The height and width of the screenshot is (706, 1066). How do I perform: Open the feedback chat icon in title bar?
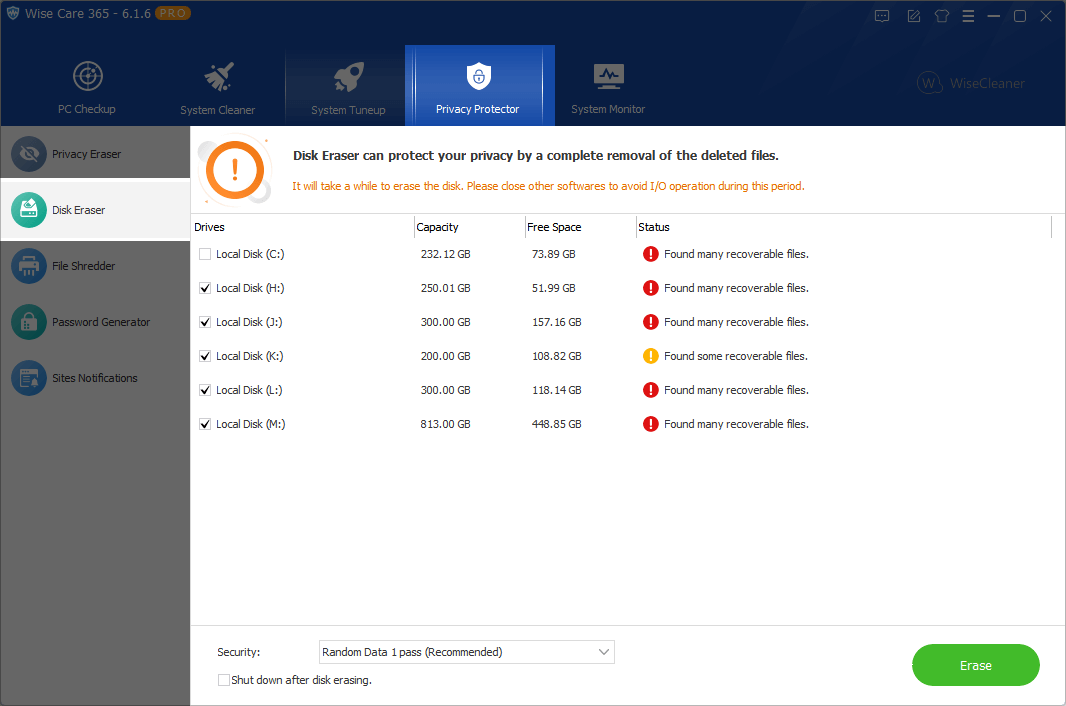point(882,16)
